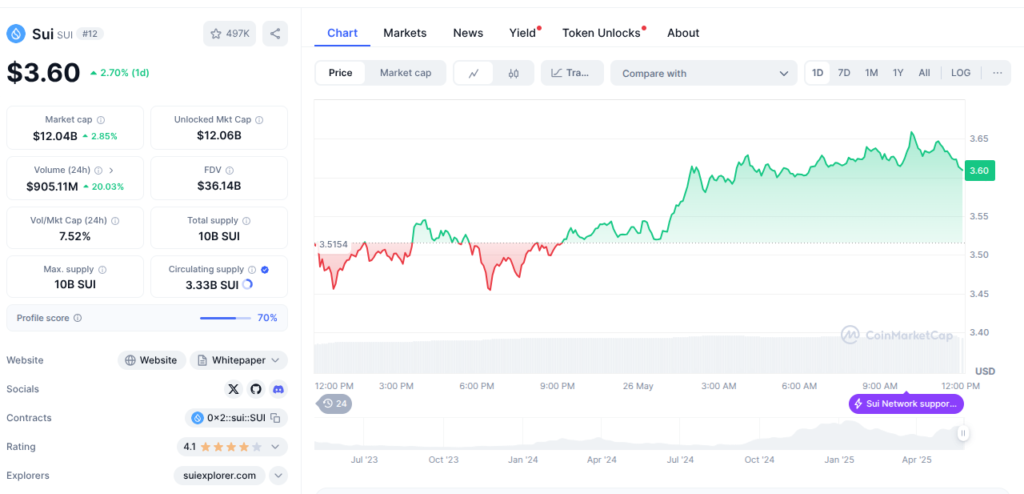Viewport: 1024px width, 494px height.
Task: Click Max. supply info icon
Action: pos(103,269)
